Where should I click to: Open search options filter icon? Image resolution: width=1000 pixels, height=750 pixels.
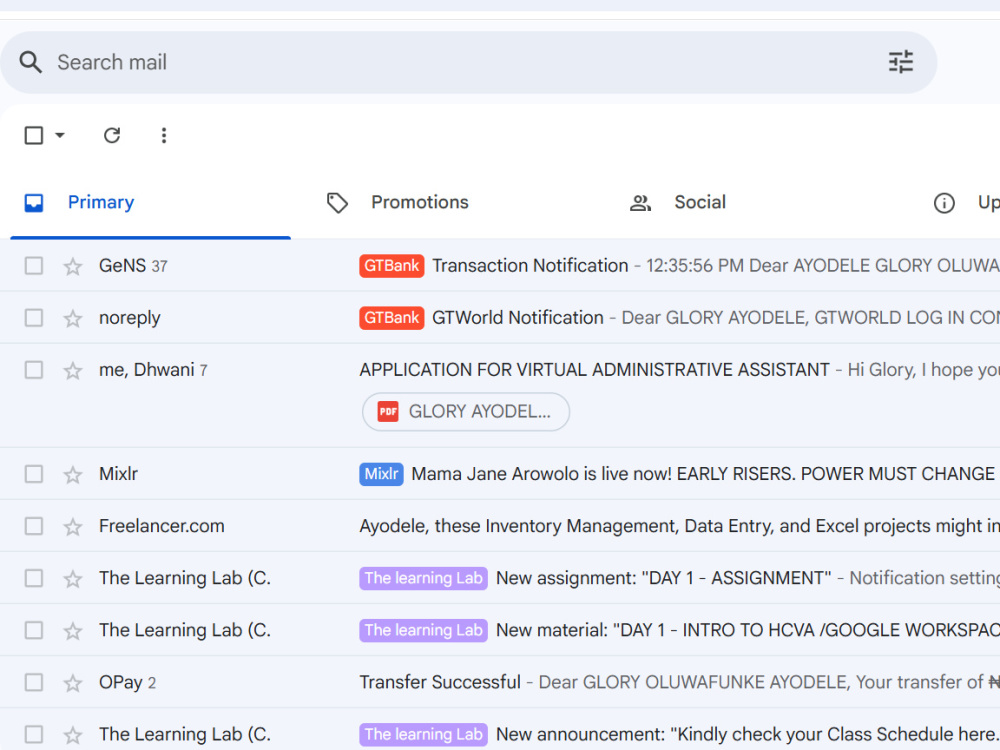(901, 62)
